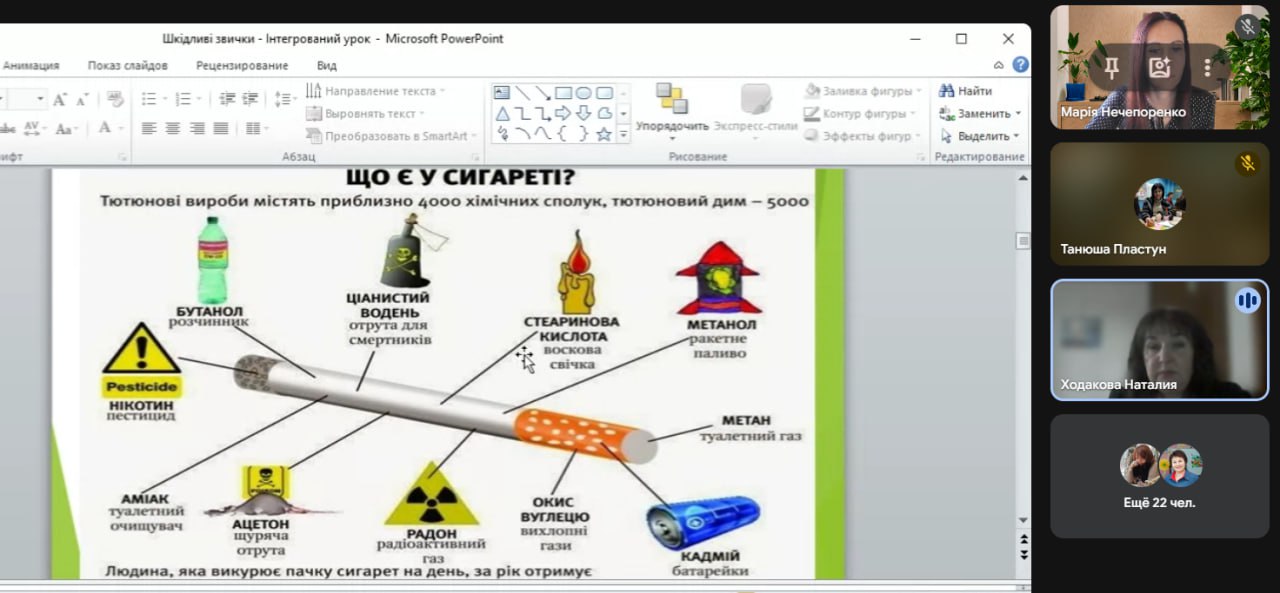The height and width of the screenshot is (593, 1280).
Task: Select the star shape in shapes gallery
Action: (x=603, y=133)
